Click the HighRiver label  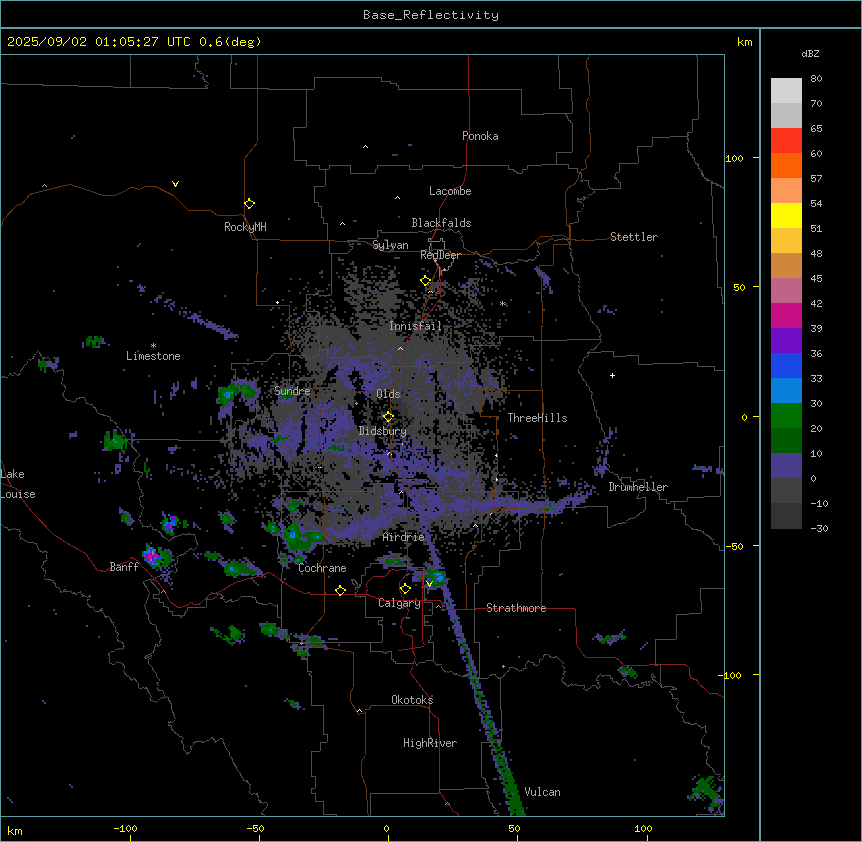pyautogui.click(x=430, y=743)
